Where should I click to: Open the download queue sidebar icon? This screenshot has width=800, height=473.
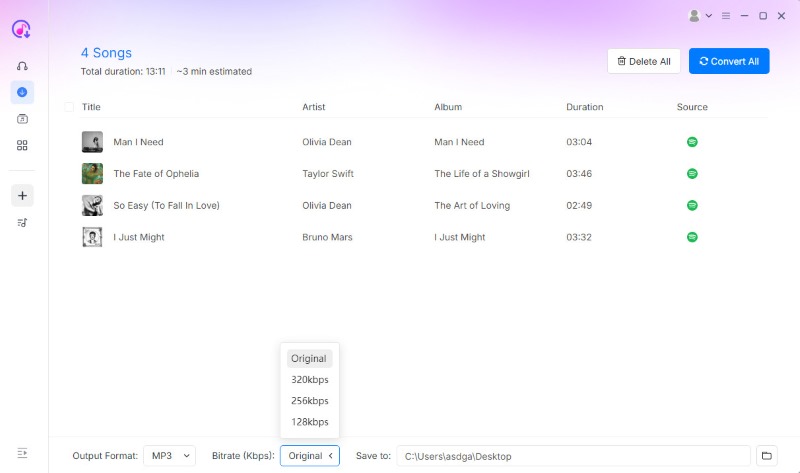click(22, 92)
